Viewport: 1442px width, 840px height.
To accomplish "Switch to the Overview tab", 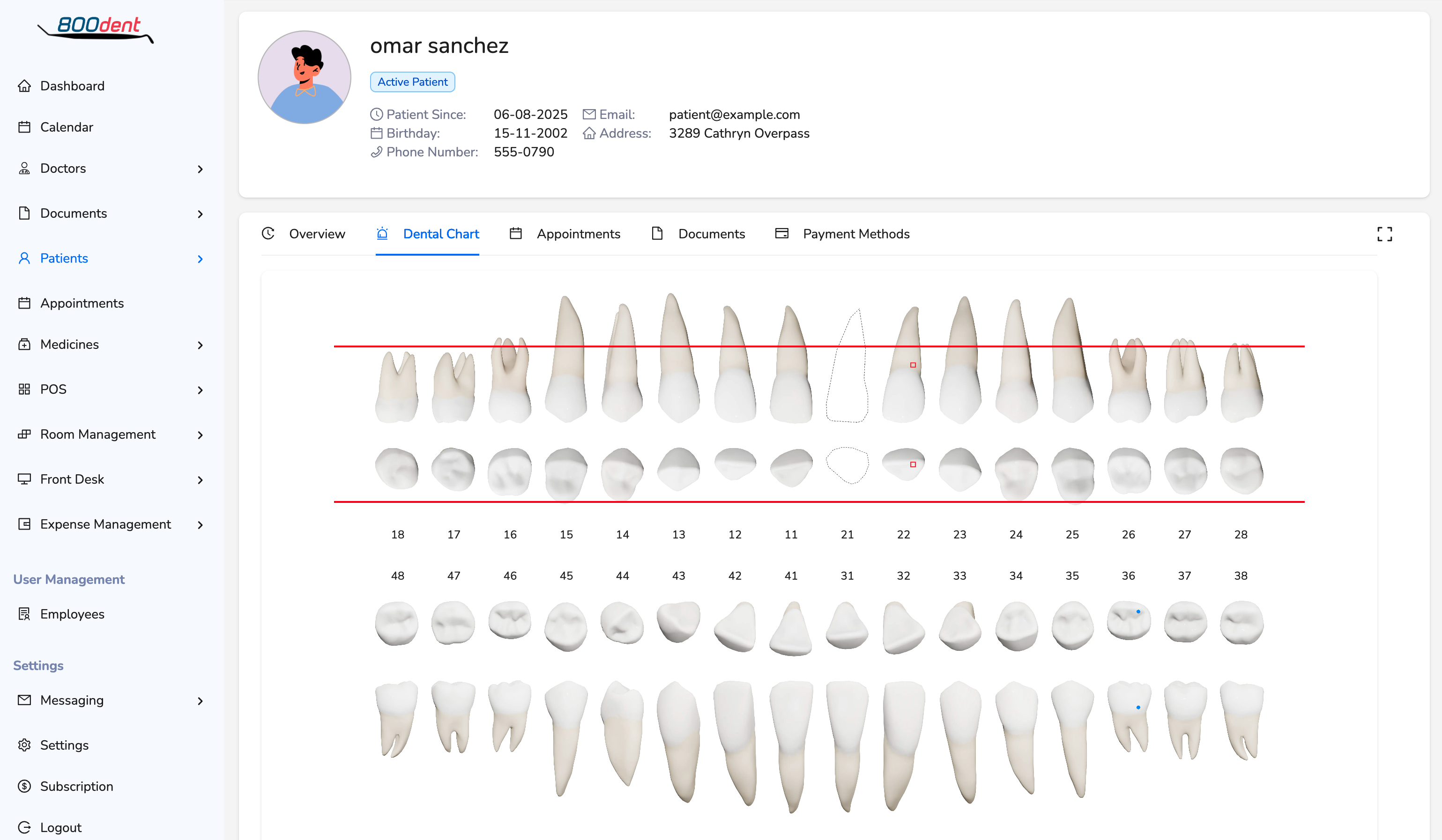I will point(316,234).
